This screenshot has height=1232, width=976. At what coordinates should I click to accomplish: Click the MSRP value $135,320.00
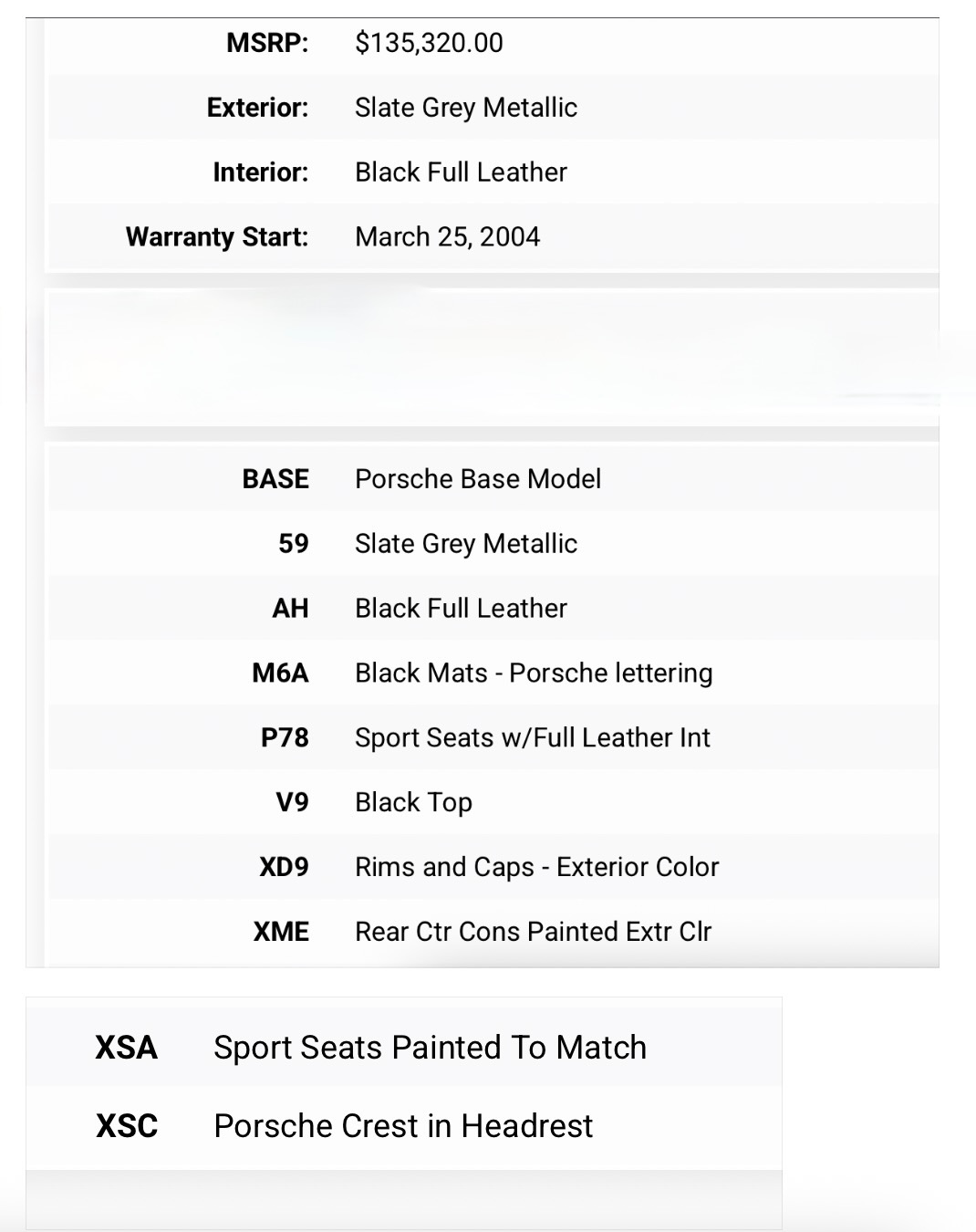tap(429, 43)
